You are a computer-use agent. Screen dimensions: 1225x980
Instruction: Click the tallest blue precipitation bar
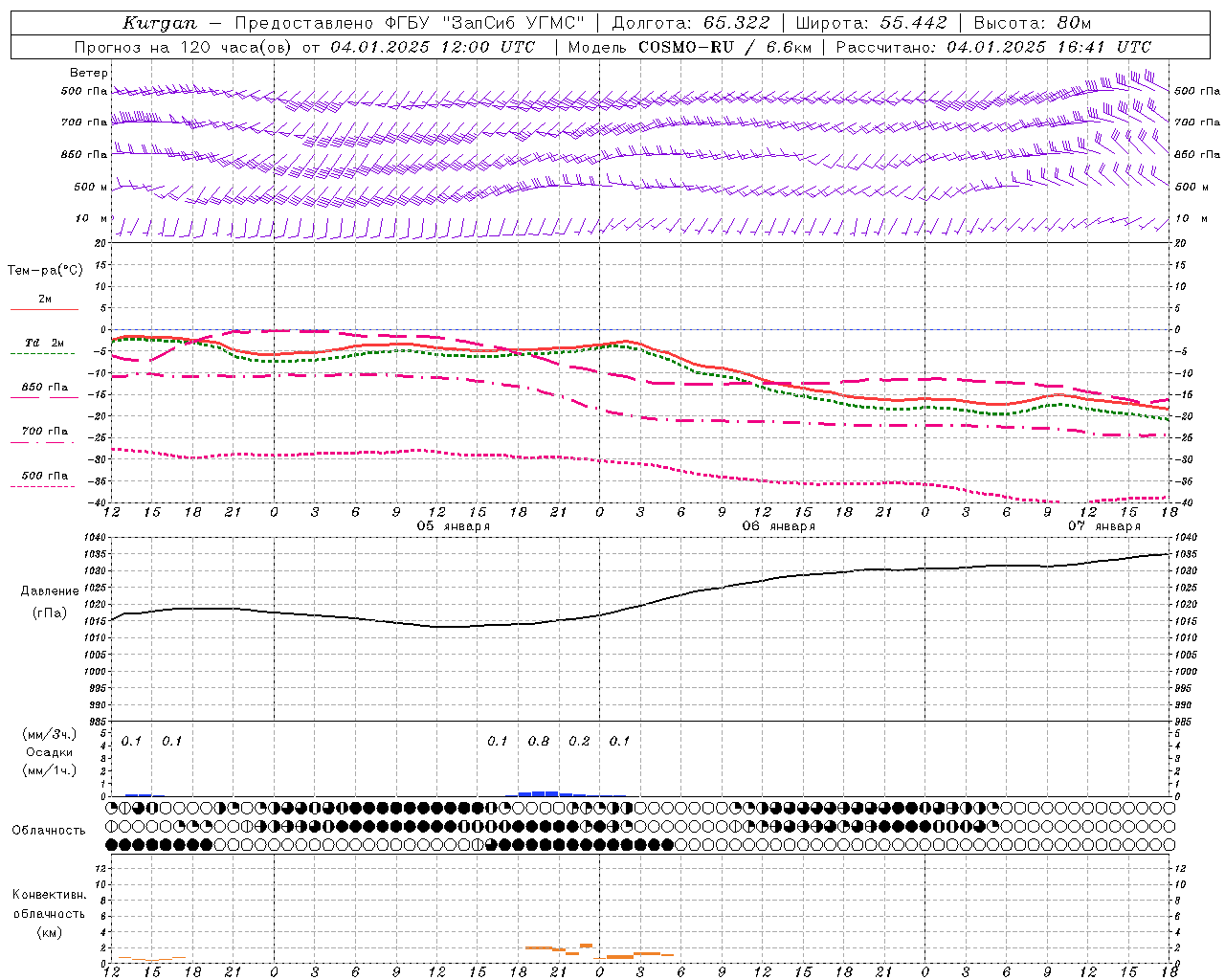tap(539, 793)
